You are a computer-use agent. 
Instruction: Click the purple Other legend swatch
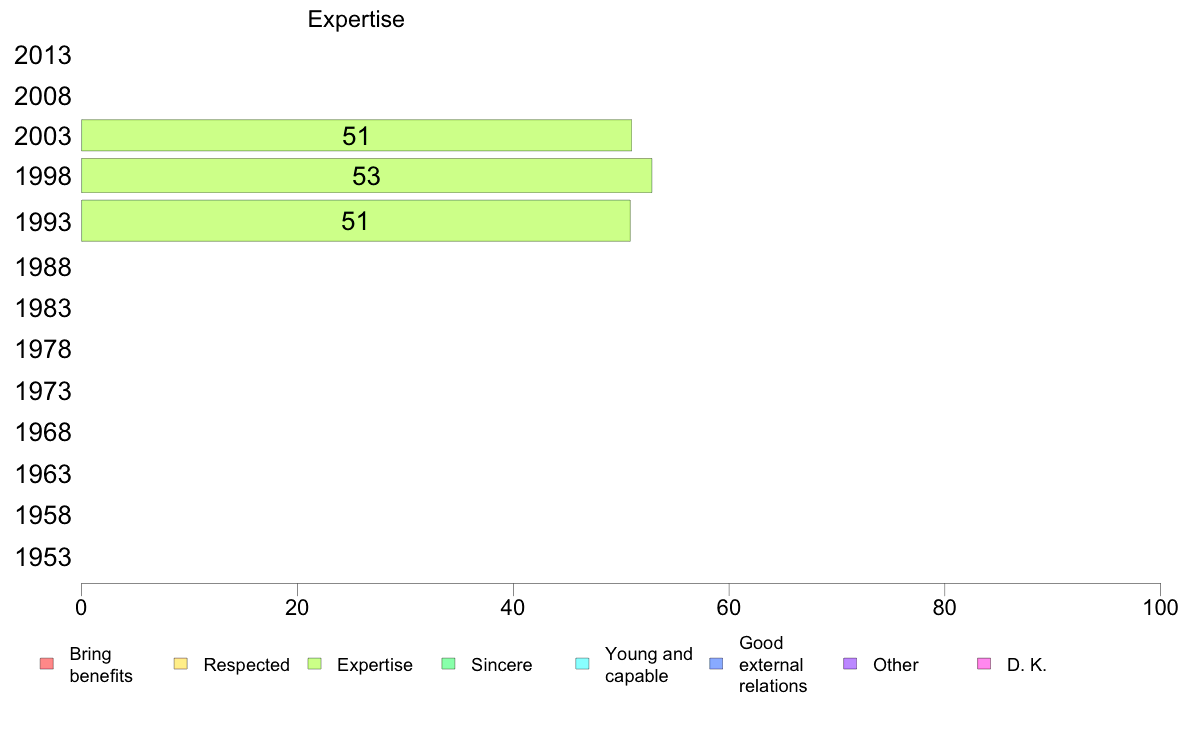pos(850,664)
